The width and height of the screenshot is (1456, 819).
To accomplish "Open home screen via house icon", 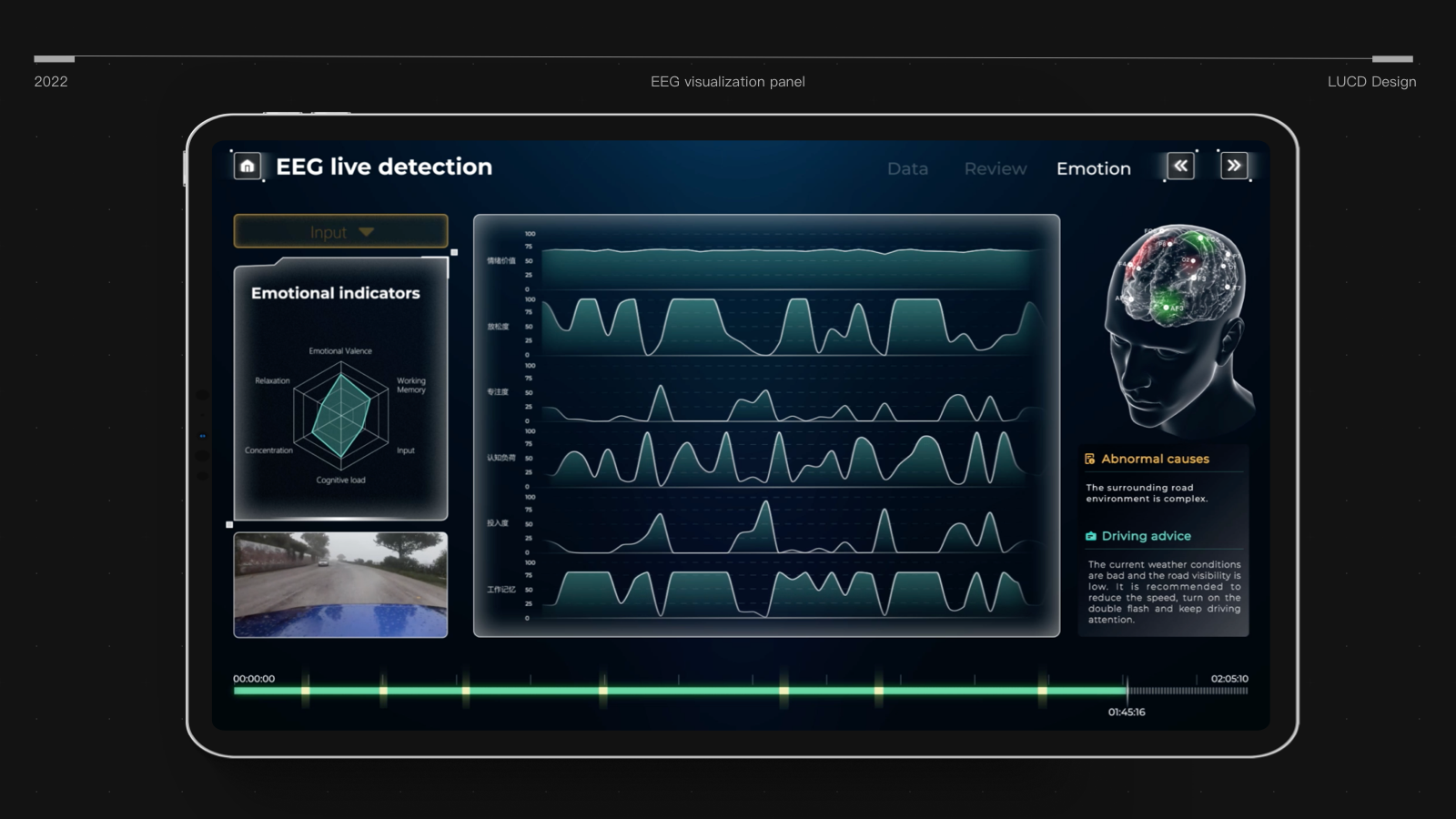I will (x=247, y=166).
